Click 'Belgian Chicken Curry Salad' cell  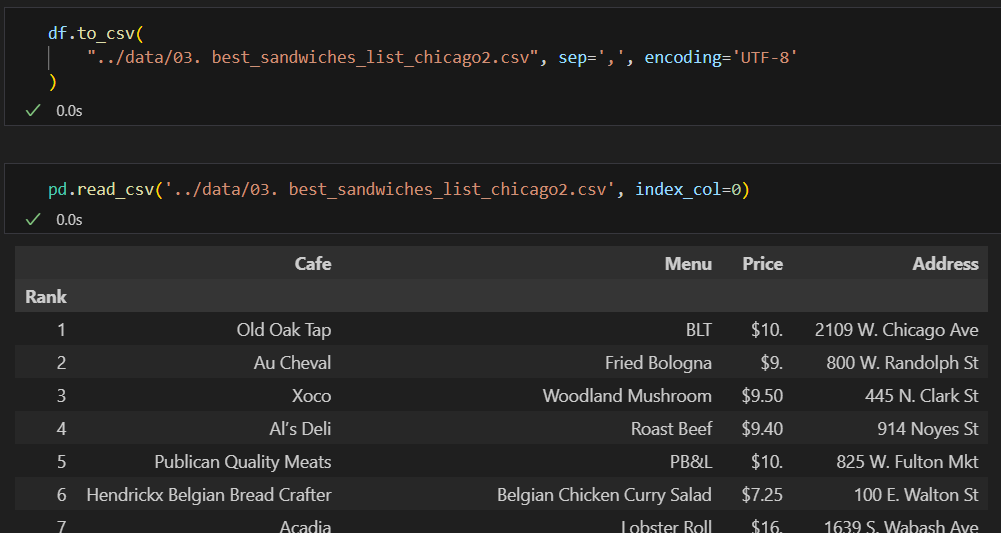point(604,495)
